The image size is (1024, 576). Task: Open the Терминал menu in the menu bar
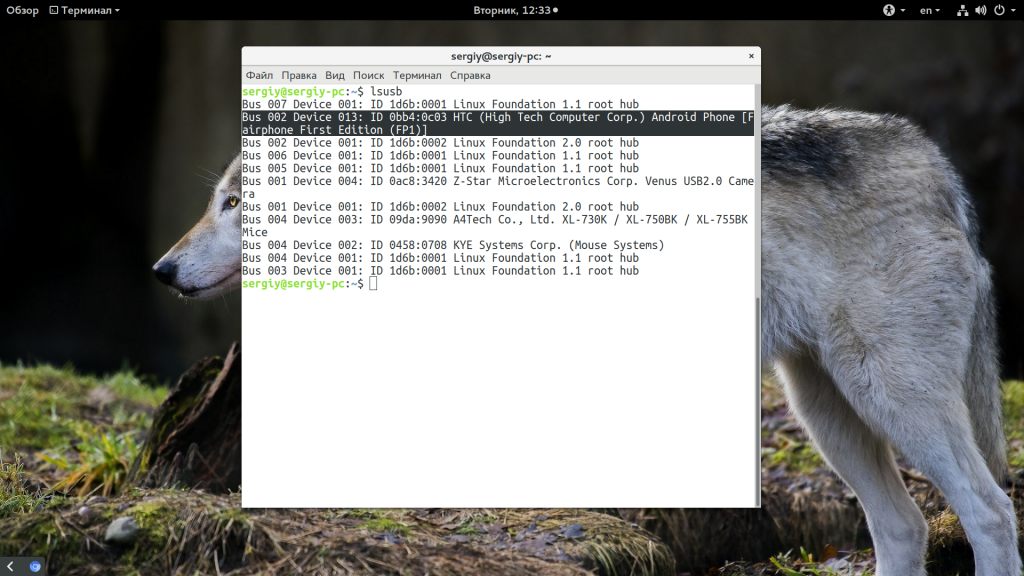[x=417, y=75]
